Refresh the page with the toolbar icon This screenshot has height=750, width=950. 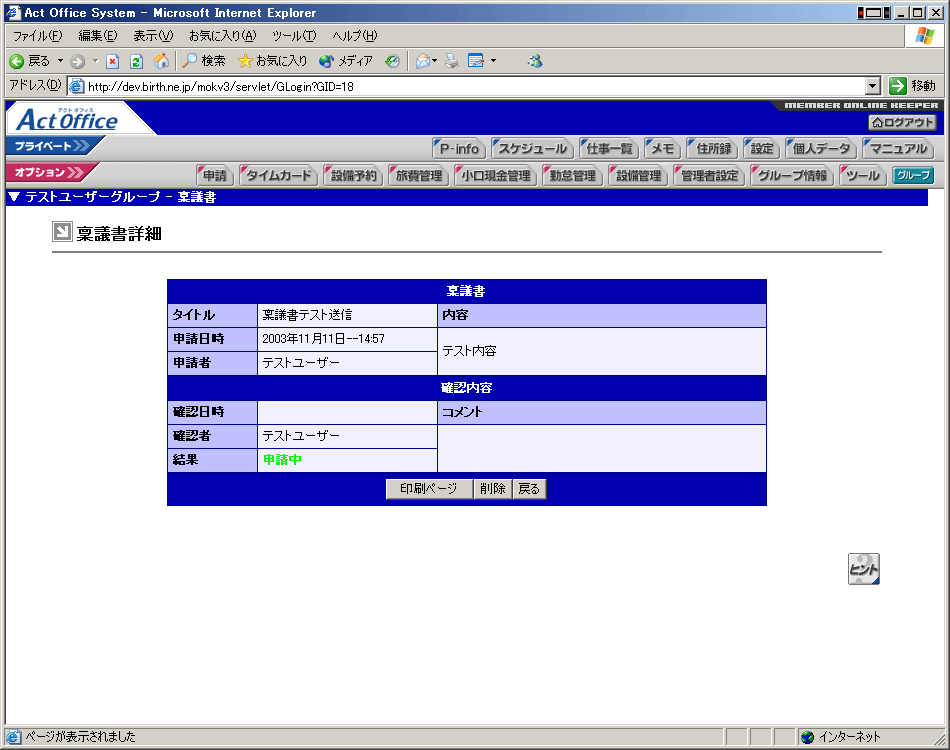(x=137, y=61)
